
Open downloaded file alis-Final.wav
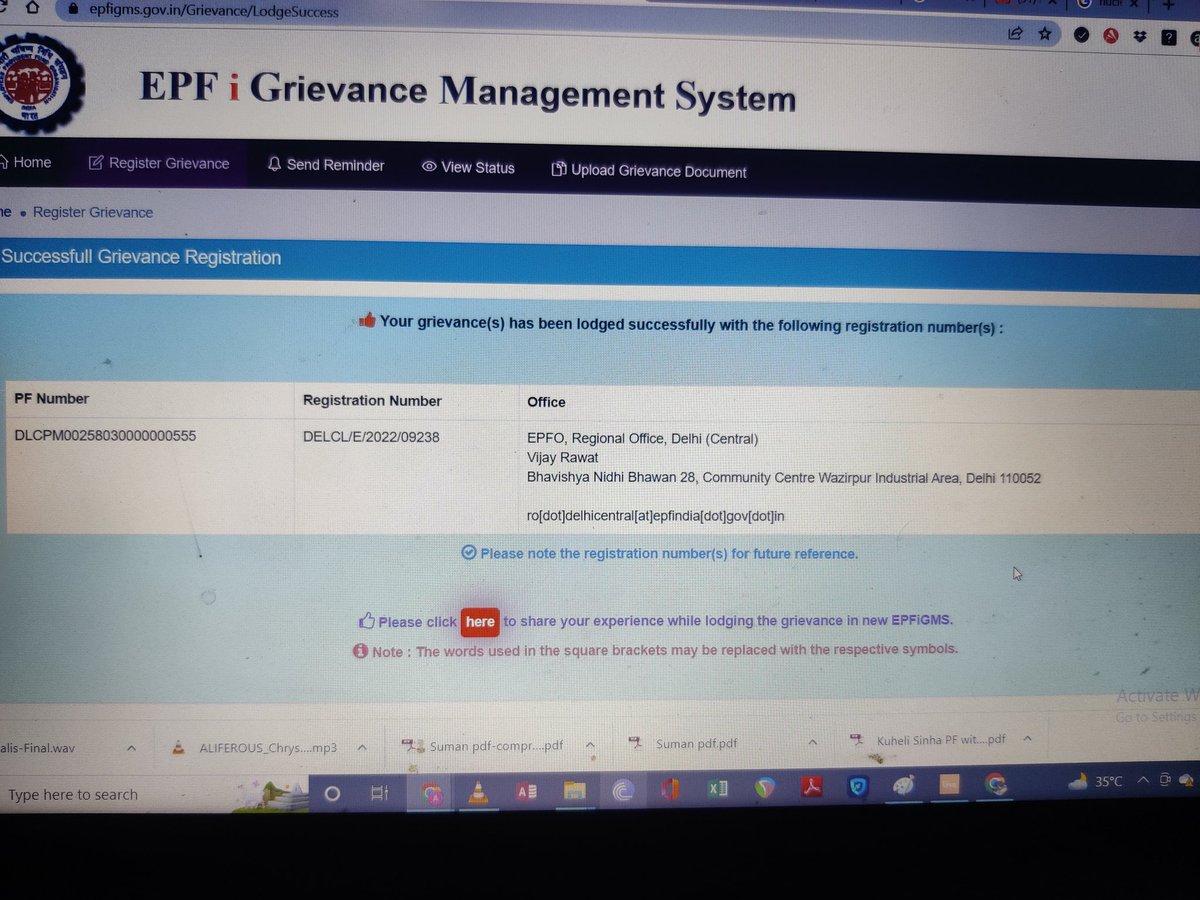[x=37, y=747]
